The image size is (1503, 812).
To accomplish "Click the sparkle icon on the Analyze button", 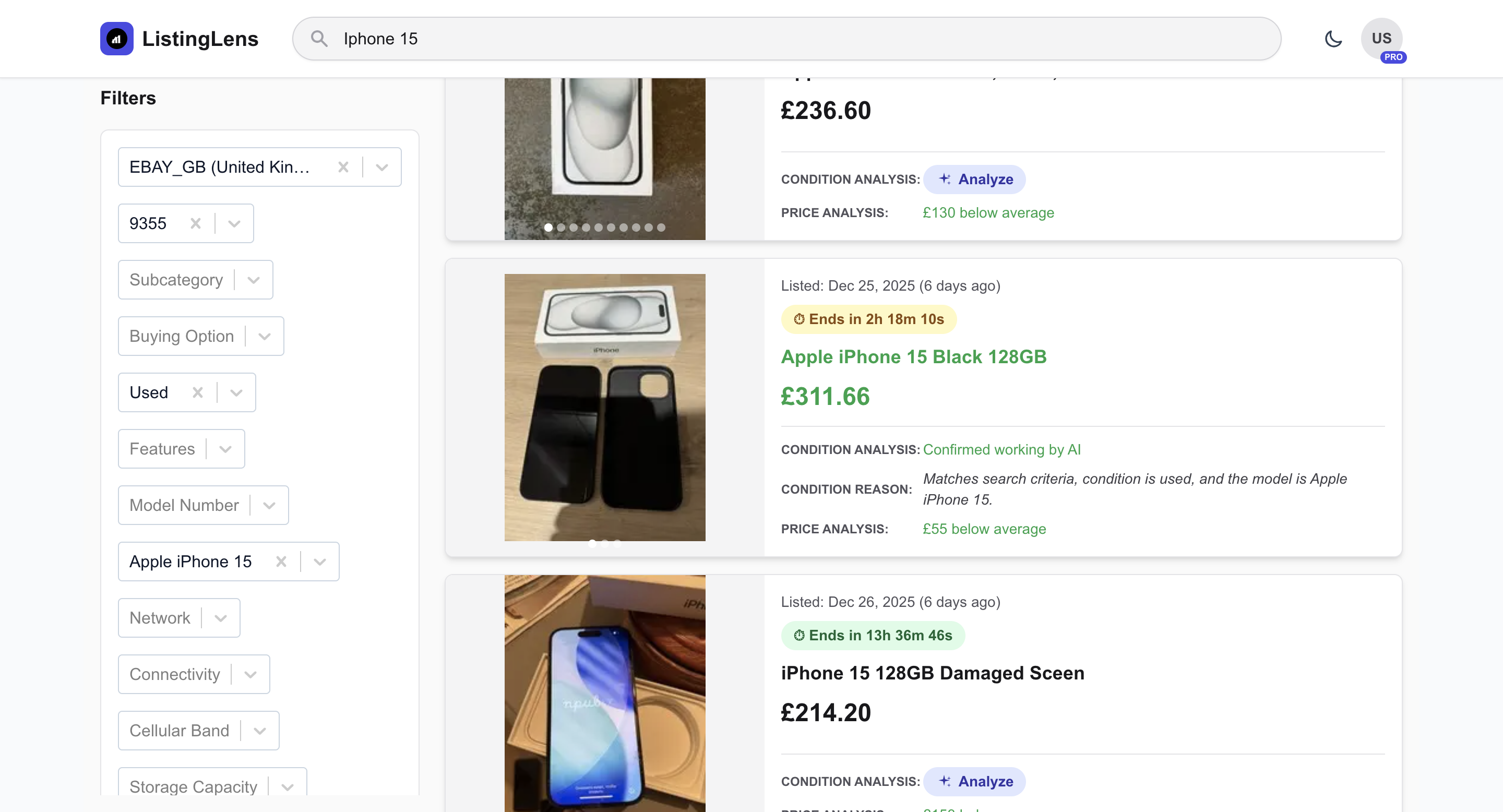I will pos(945,178).
